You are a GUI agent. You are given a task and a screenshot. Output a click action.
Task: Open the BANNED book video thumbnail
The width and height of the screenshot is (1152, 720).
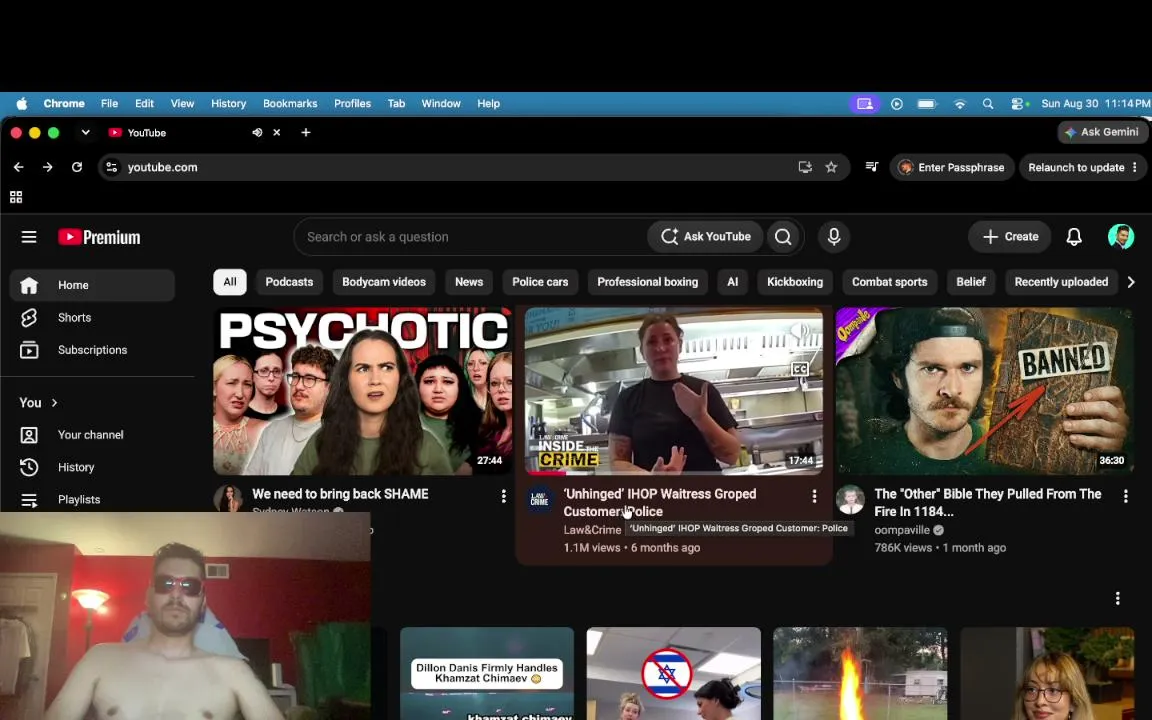(984, 391)
